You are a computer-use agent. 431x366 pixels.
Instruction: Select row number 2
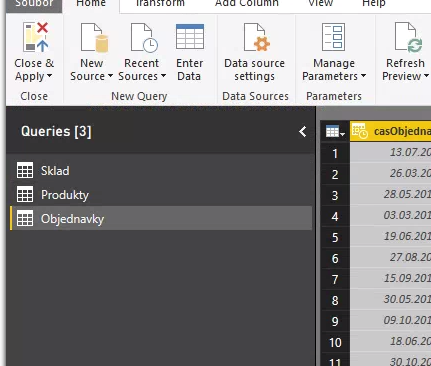[x=335, y=175]
